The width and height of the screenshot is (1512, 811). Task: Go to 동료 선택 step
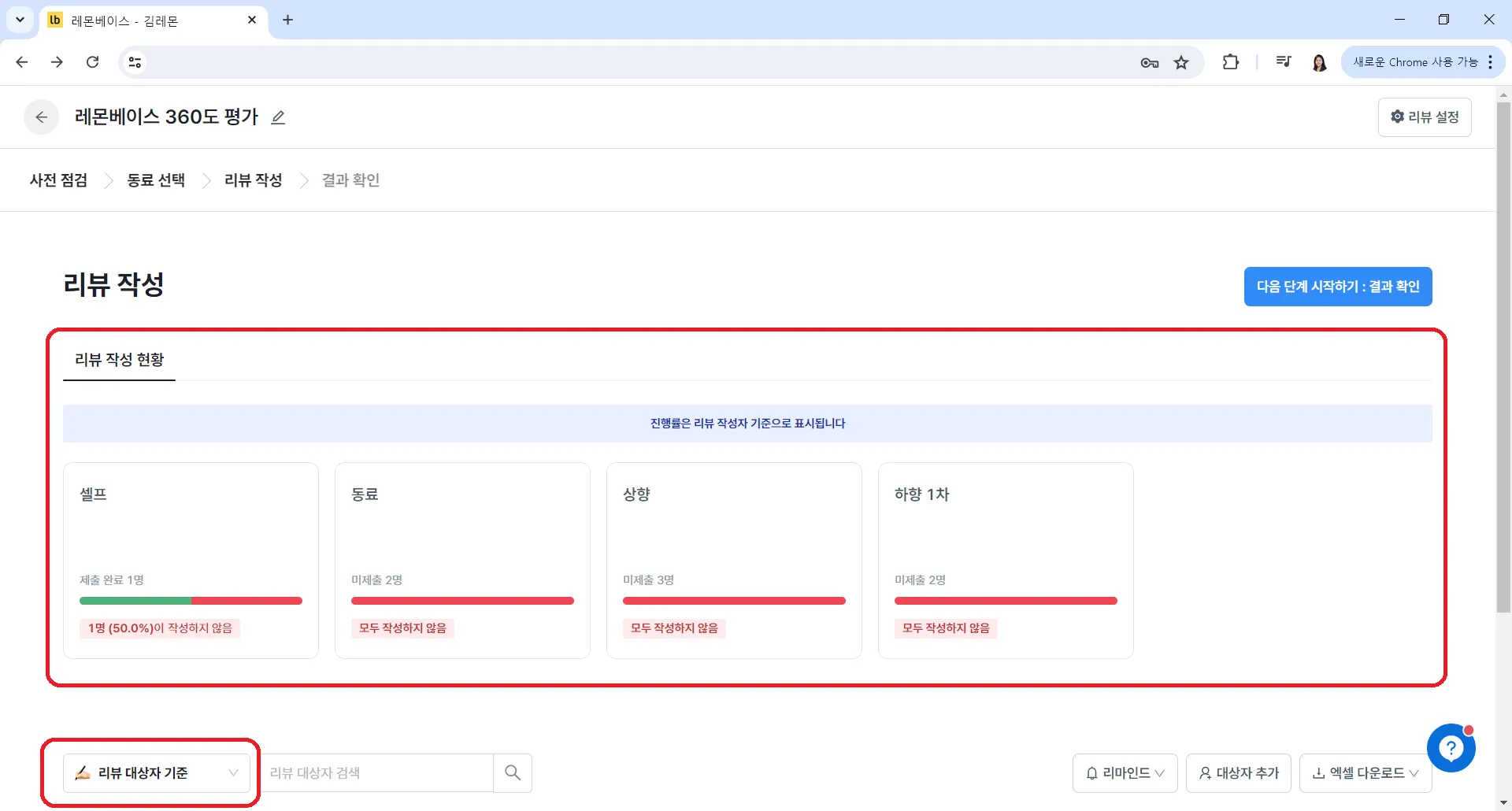click(156, 180)
